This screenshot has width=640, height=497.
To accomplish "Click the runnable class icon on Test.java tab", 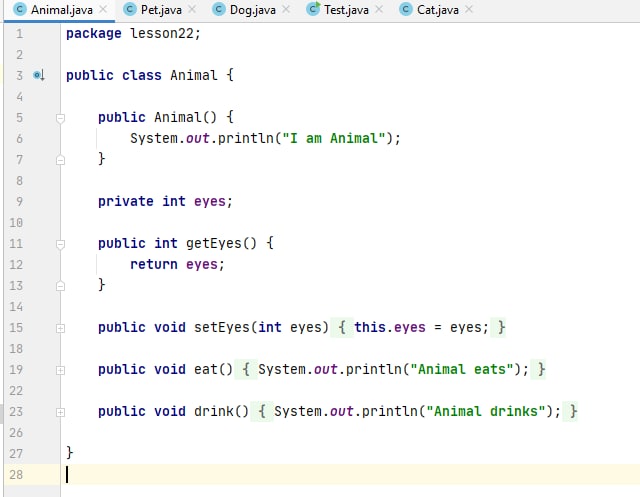I will click(313, 9).
